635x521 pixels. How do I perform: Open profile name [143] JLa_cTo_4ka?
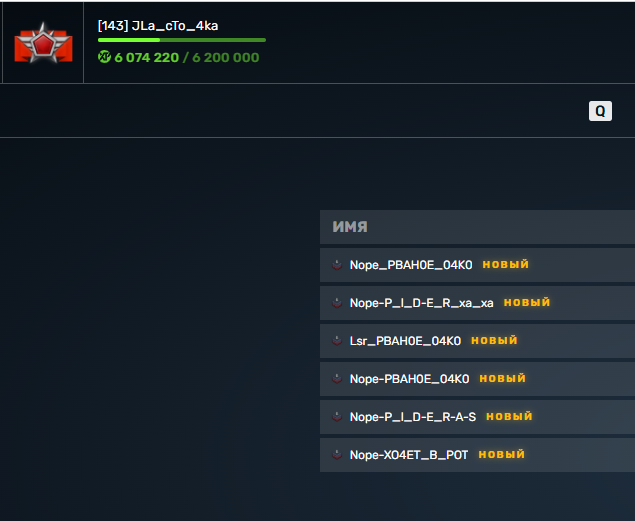(x=158, y=26)
